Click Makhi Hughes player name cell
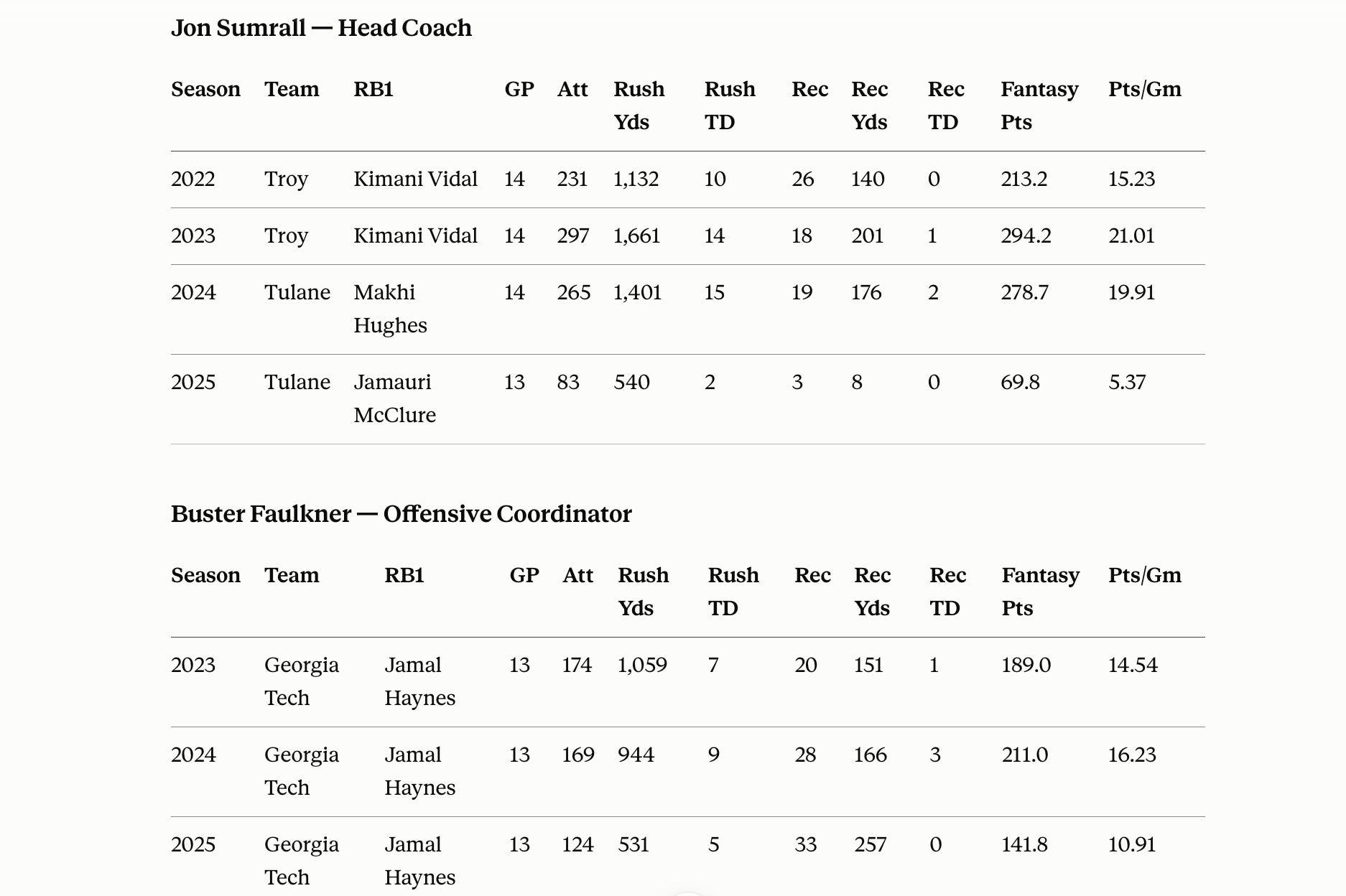Image resolution: width=1346 pixels, height=896 pixels. point(390,309)
